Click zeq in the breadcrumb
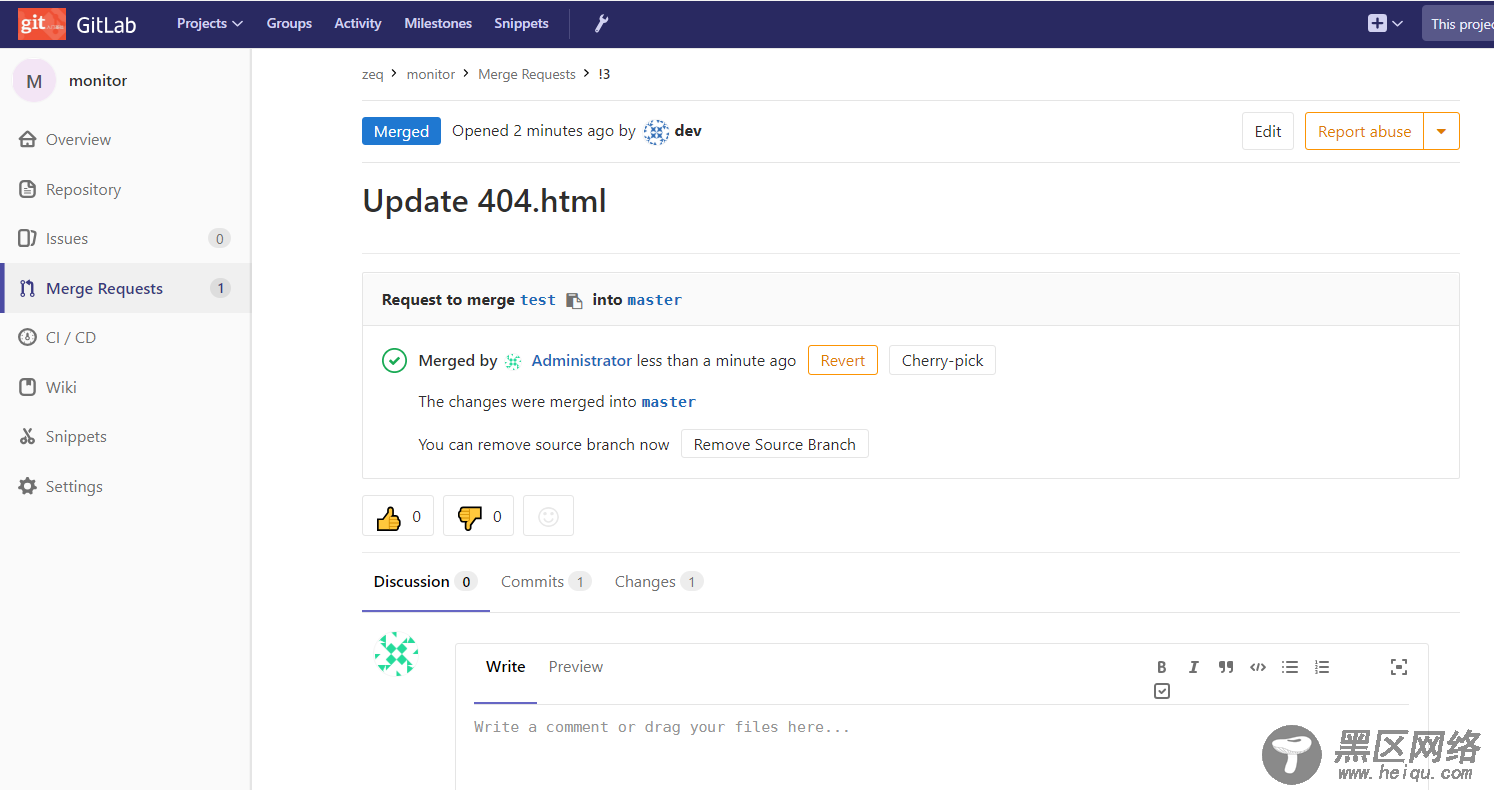 click(x=373, y=74)
